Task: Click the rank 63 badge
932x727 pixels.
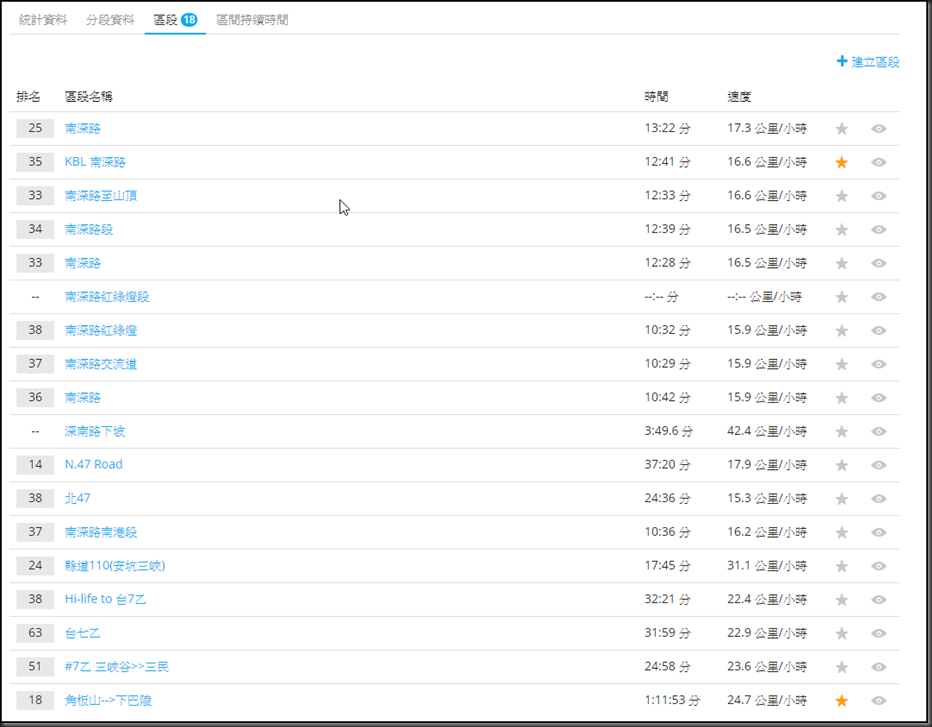Action: [x=35, y=633]
